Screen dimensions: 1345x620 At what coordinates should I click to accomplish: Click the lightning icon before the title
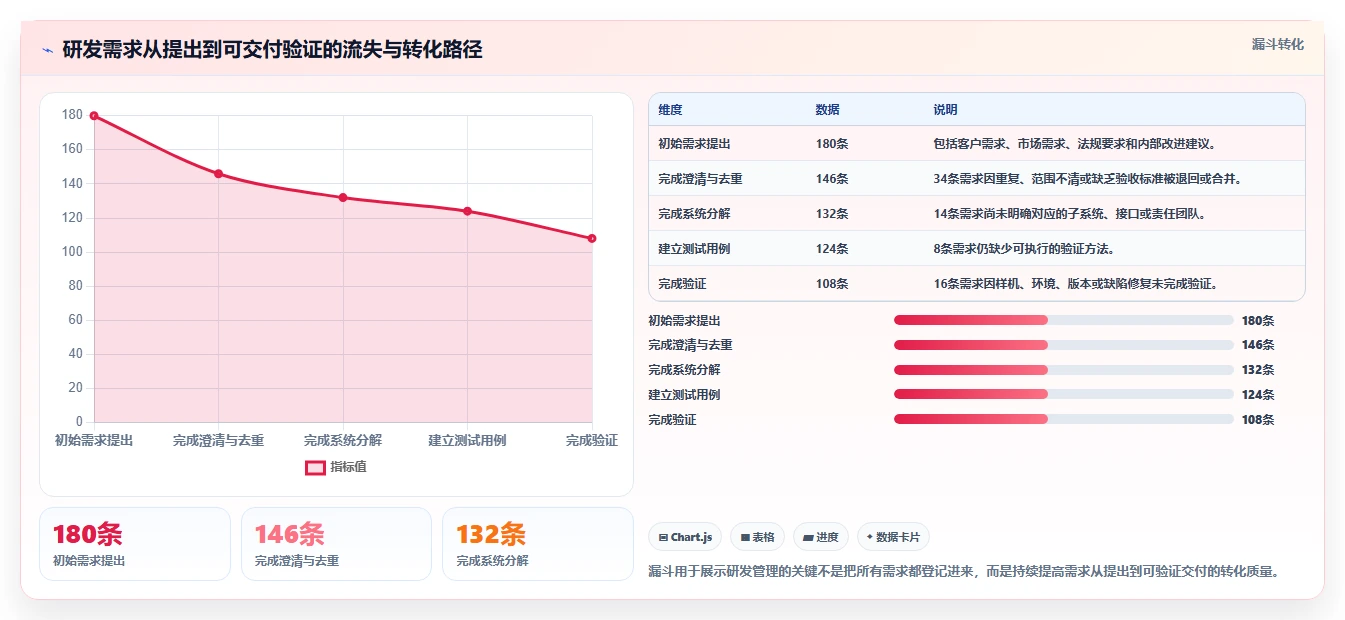pyautogui.click(x=47, y=51)
